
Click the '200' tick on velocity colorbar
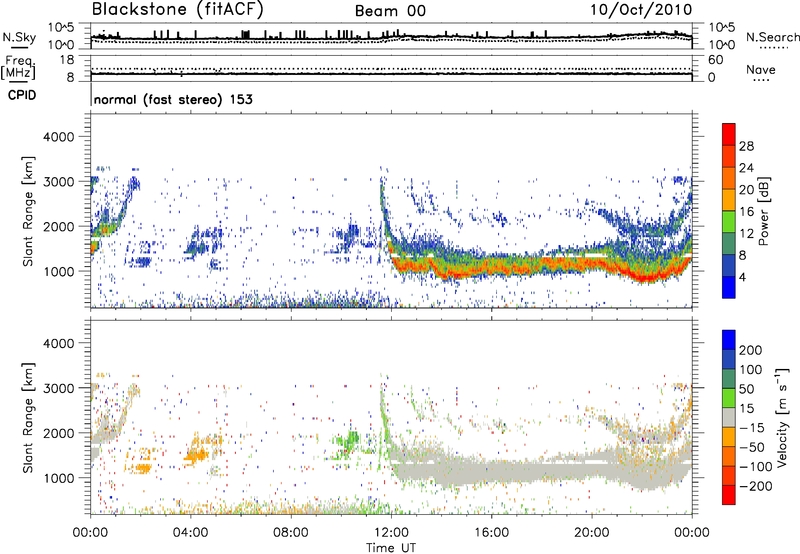tap(751, 350)
